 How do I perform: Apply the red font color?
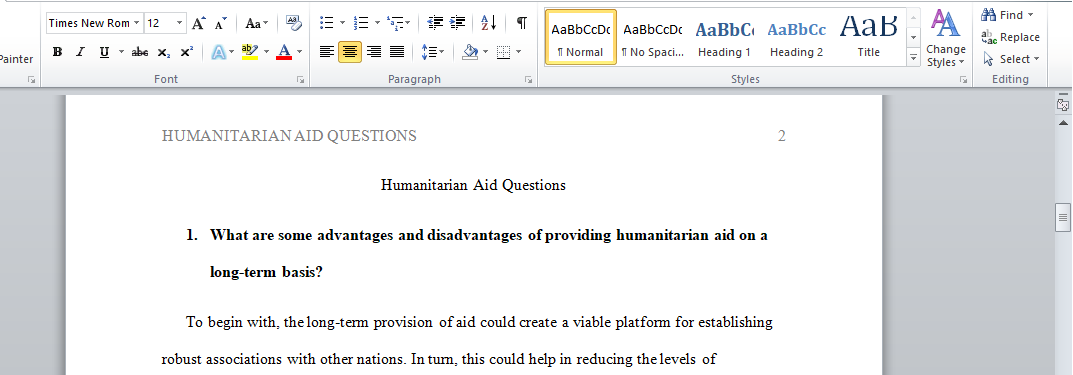pos(284,52)
